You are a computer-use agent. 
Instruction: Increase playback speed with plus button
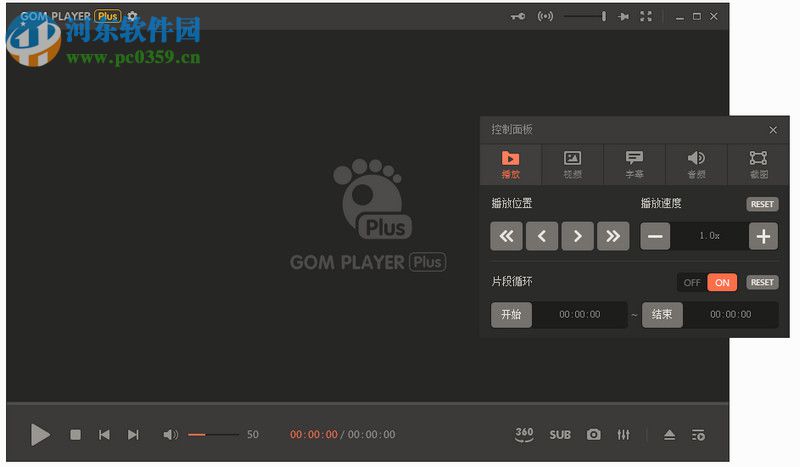763,236
